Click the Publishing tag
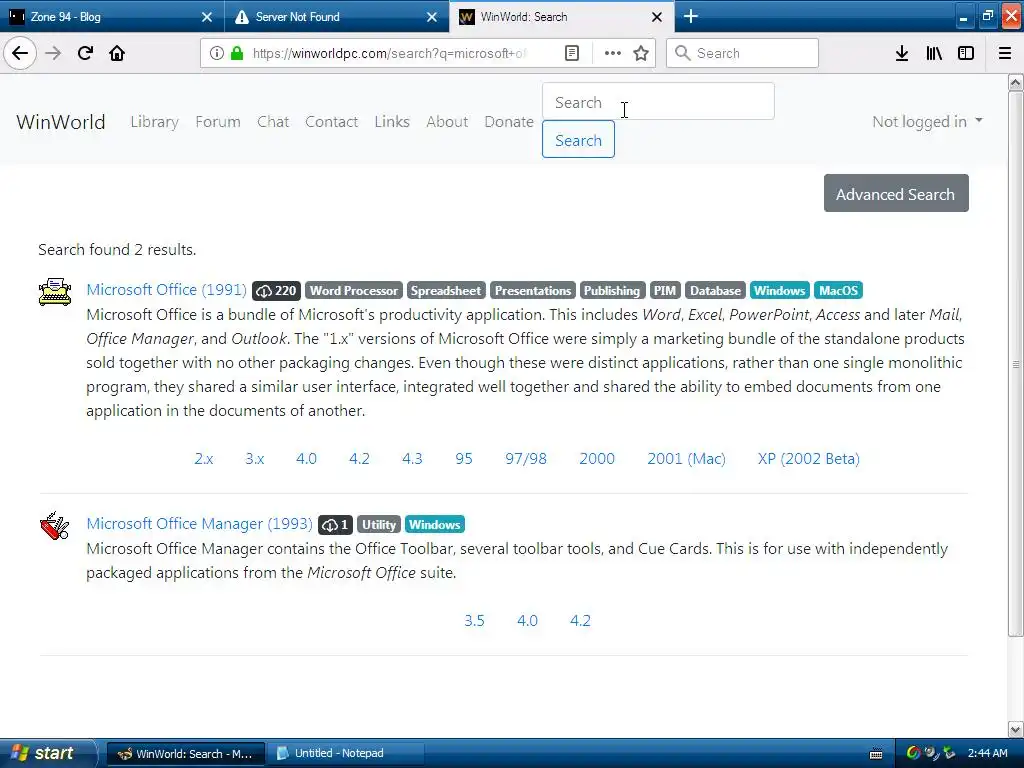Image resolution: width=1024 pixels, height=768 pixels. pos(612,291)
